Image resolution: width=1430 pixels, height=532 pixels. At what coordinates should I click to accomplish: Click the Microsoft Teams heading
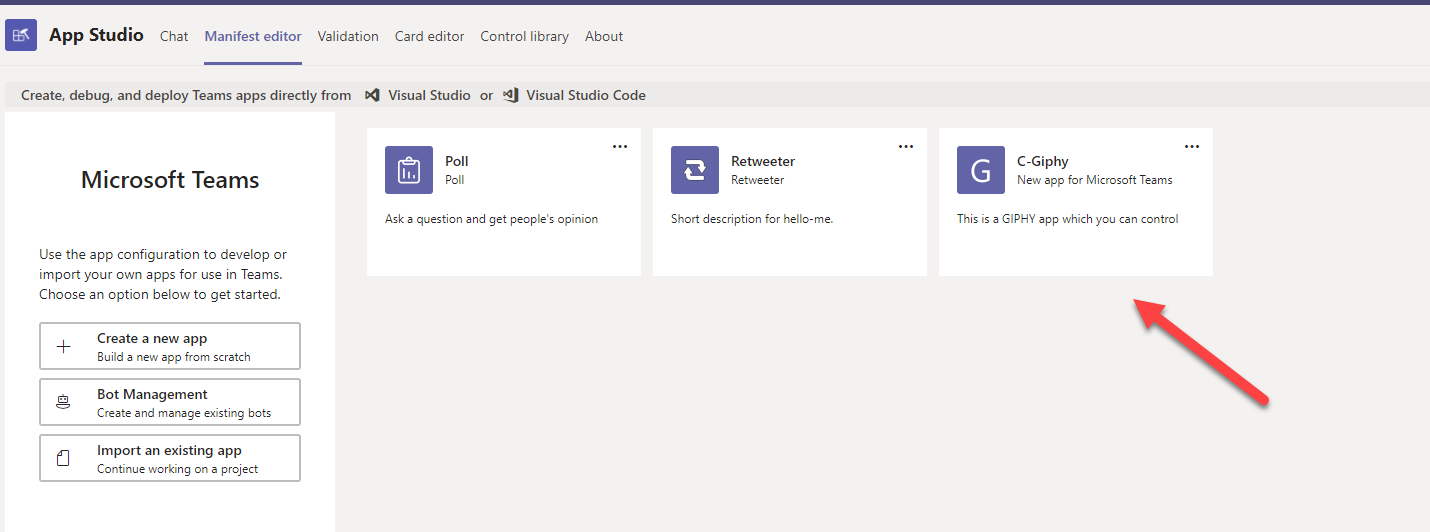coord(170,180)
